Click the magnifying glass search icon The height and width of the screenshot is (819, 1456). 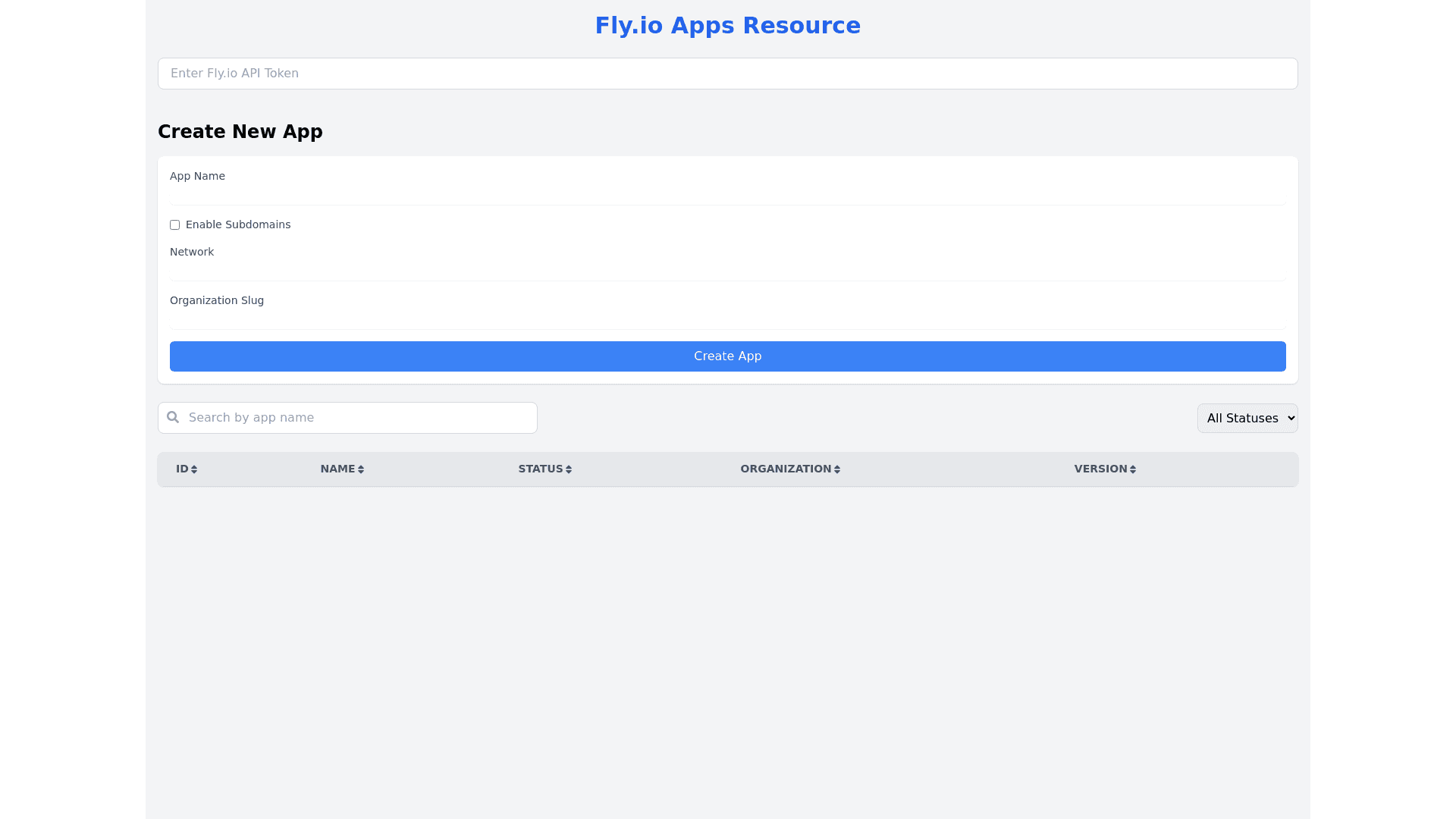click(x=173, y=418)
